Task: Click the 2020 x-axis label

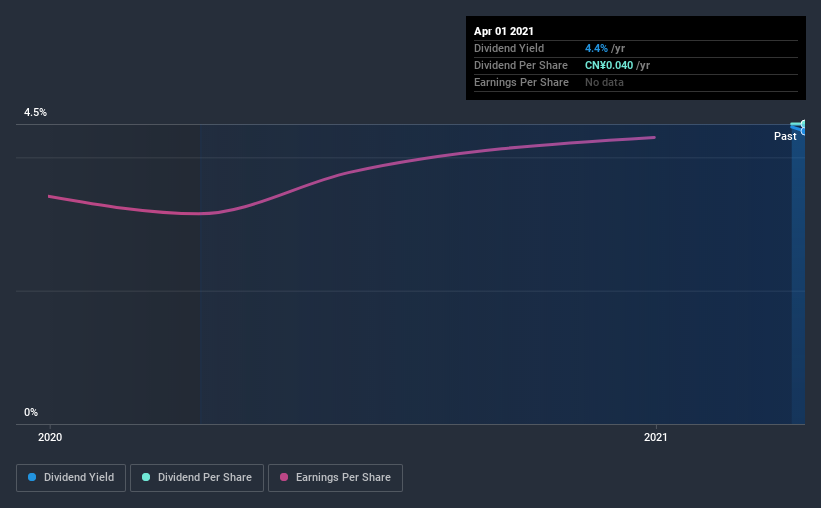Action: click(50, 437)
